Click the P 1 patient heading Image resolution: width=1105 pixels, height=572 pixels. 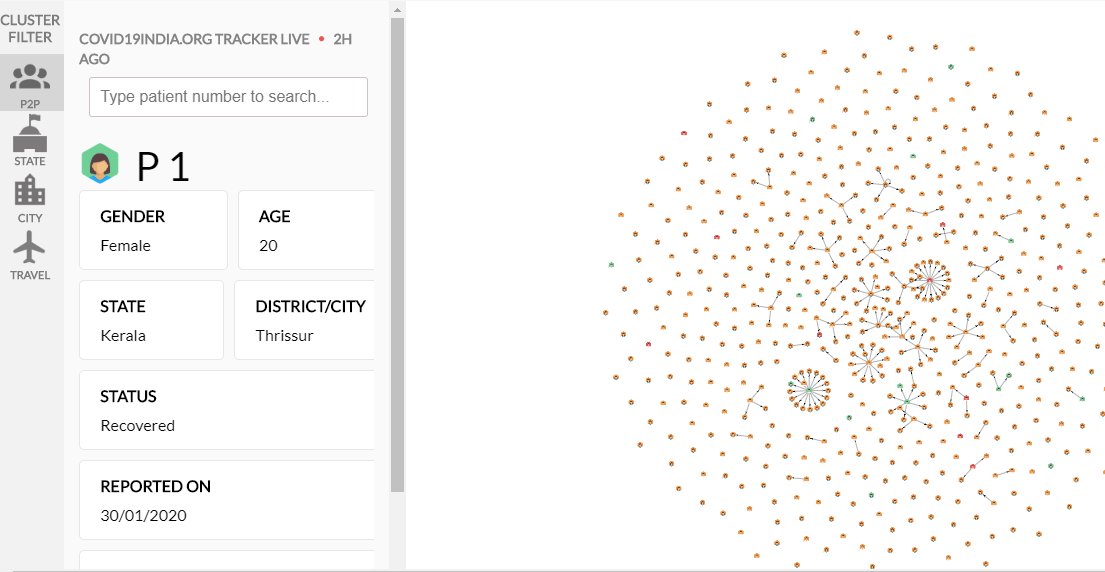(163, 167)
